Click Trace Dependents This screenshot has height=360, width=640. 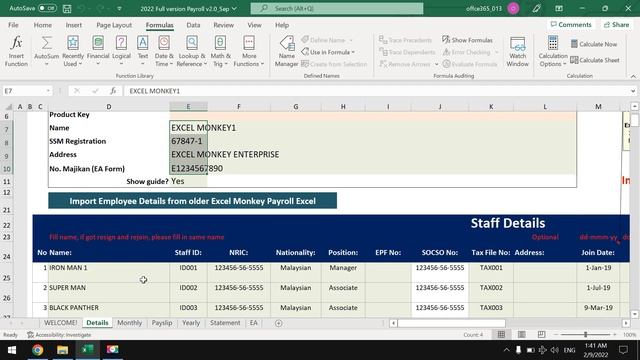point(407,52)
